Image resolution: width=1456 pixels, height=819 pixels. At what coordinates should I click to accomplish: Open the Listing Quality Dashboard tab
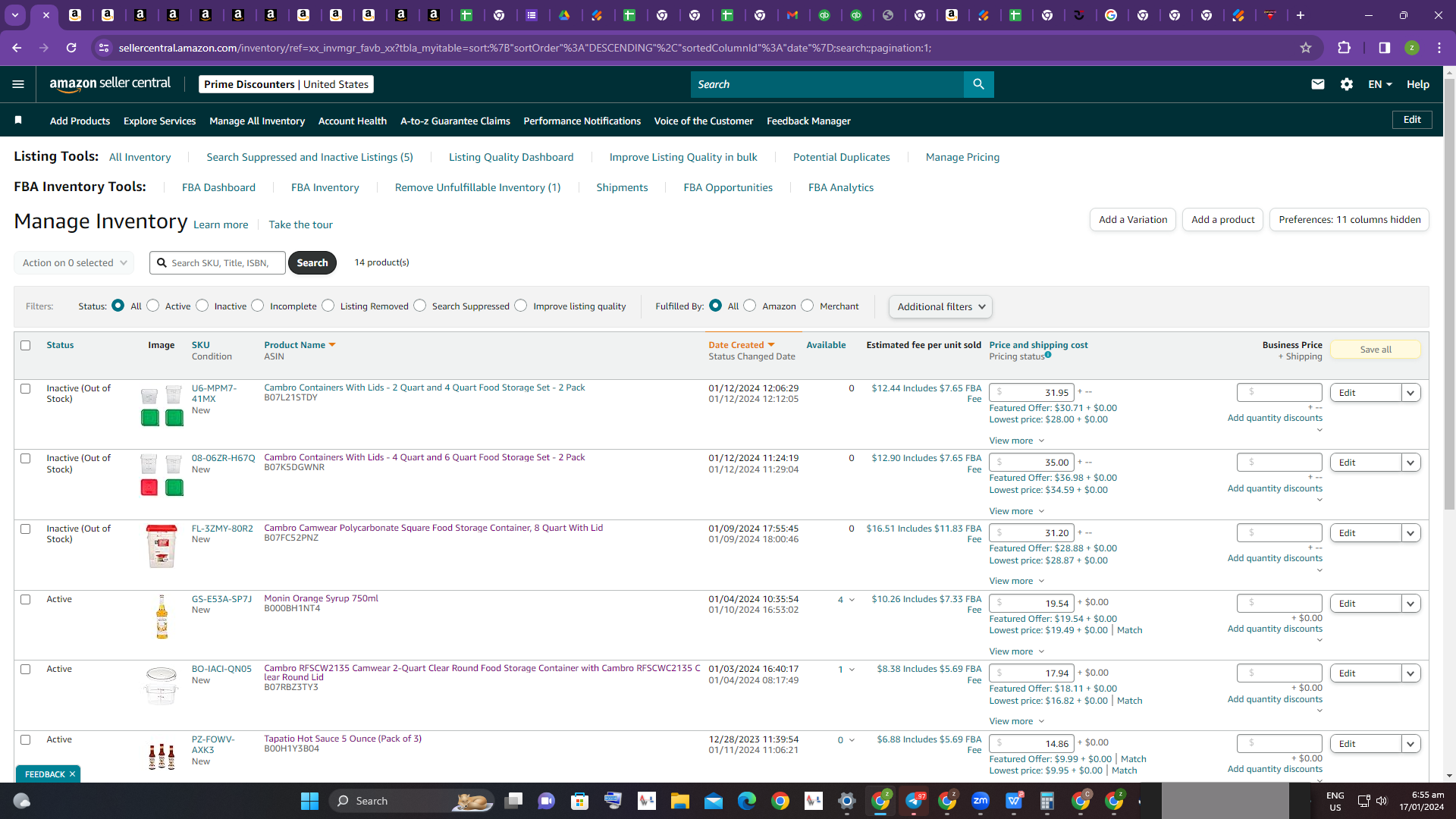[511, 157]
